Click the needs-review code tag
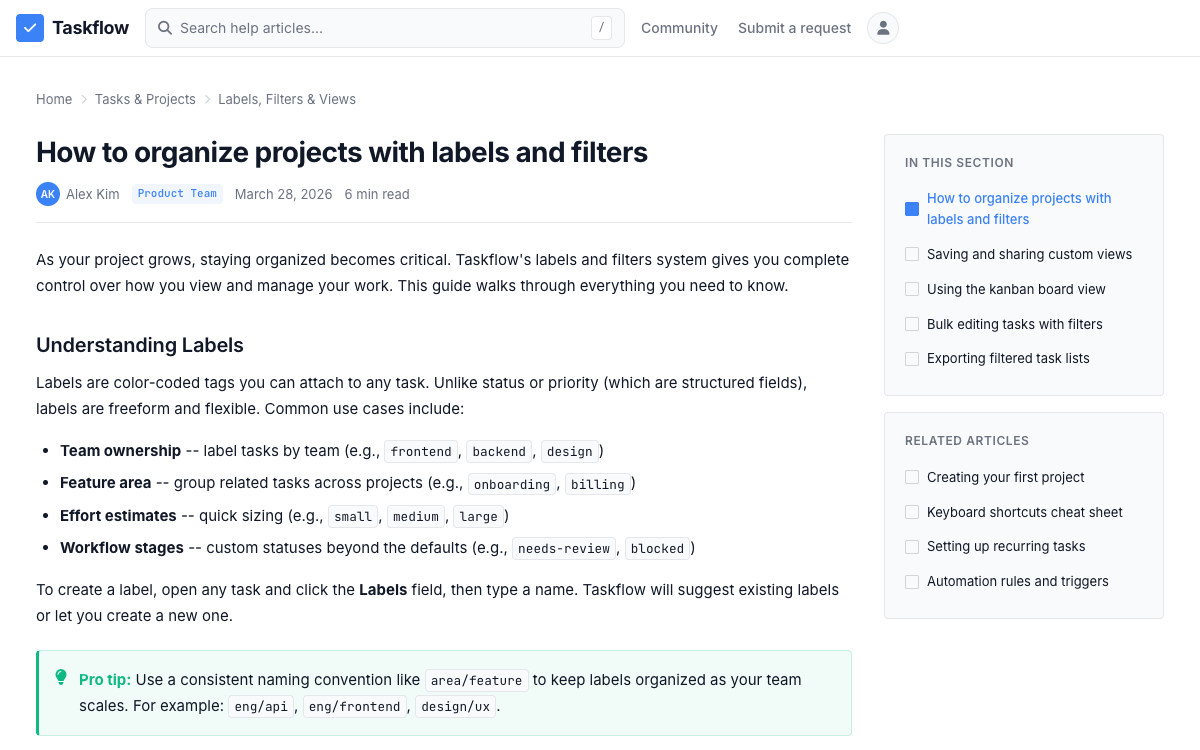This screenshot has height=750, width=1200. tap(564, 548)
